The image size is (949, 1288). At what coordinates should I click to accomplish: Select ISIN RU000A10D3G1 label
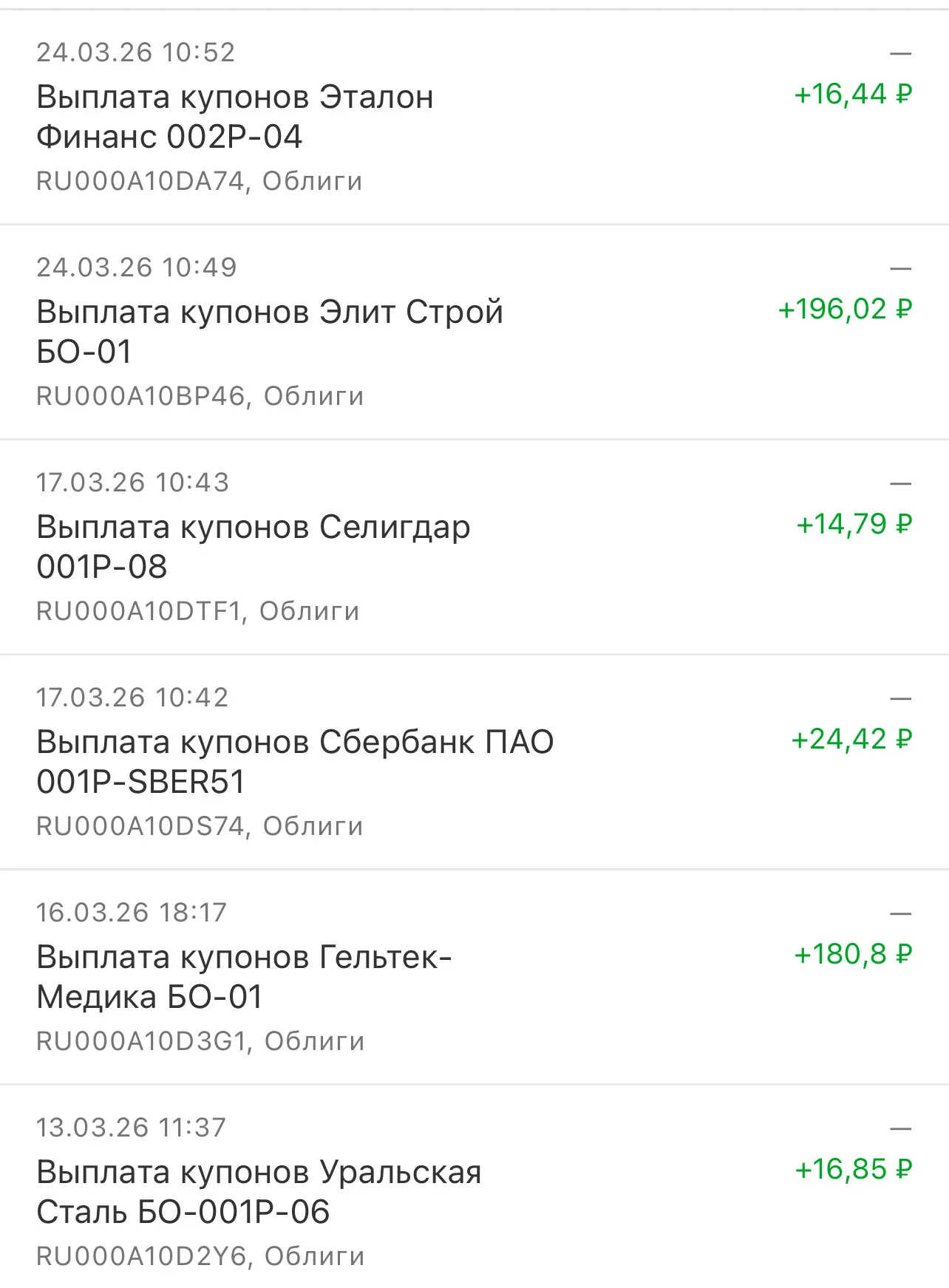point(141,1041)
